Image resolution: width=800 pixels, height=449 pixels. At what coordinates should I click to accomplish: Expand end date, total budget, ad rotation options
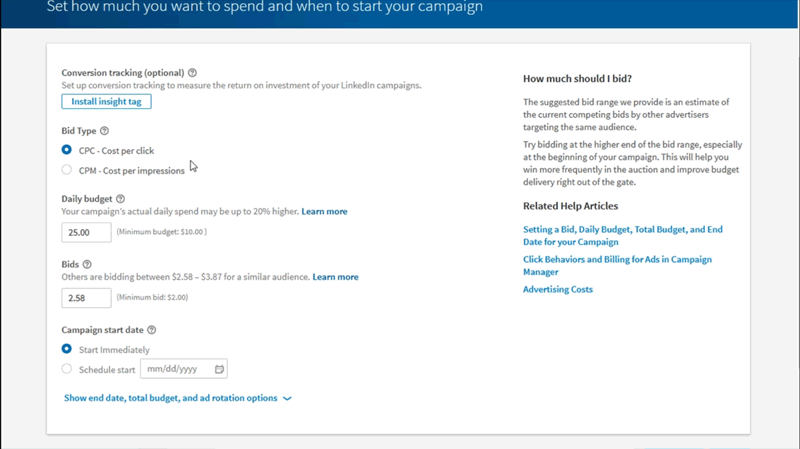[170, 398]
